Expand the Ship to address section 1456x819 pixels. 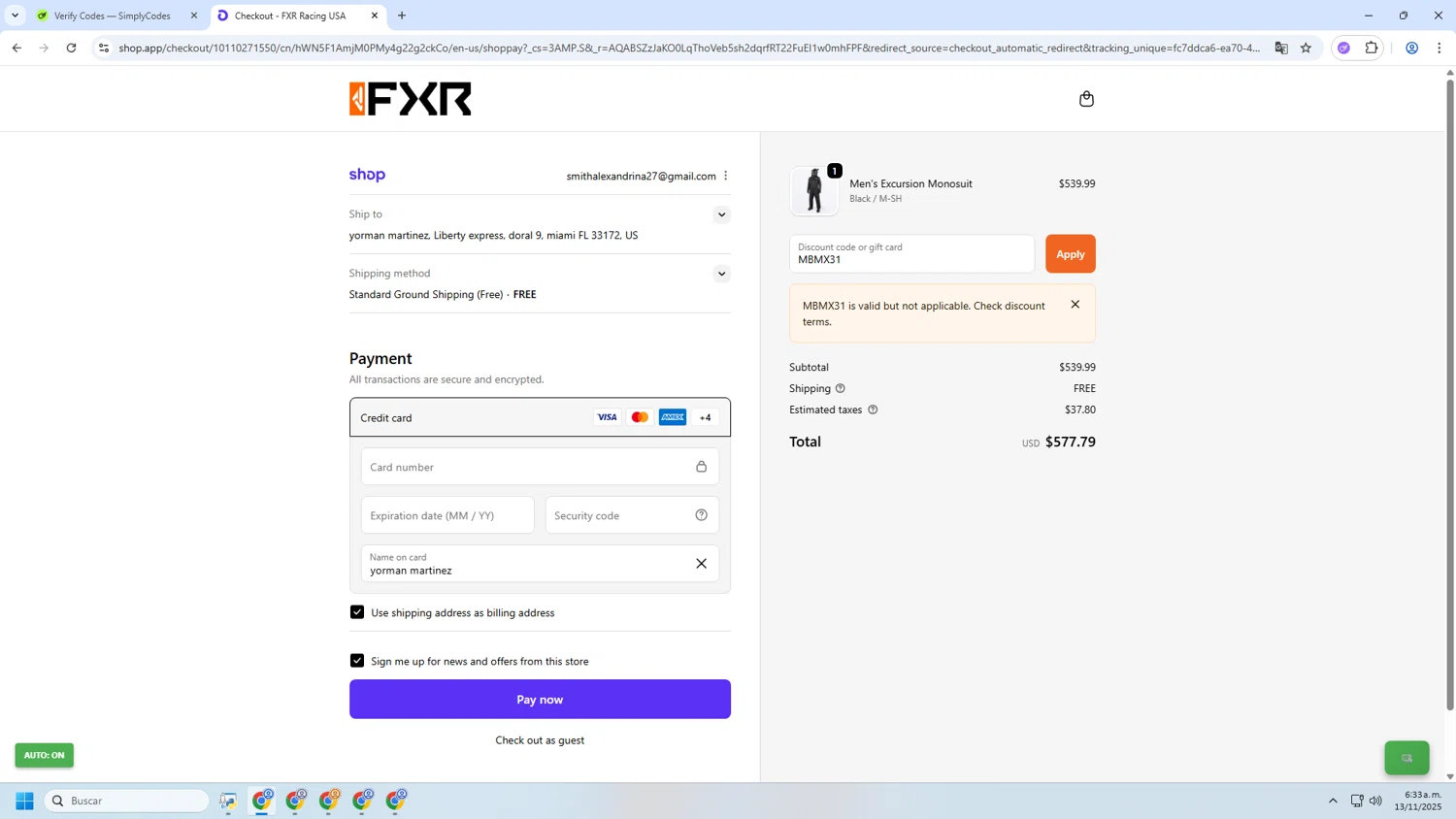721,214
